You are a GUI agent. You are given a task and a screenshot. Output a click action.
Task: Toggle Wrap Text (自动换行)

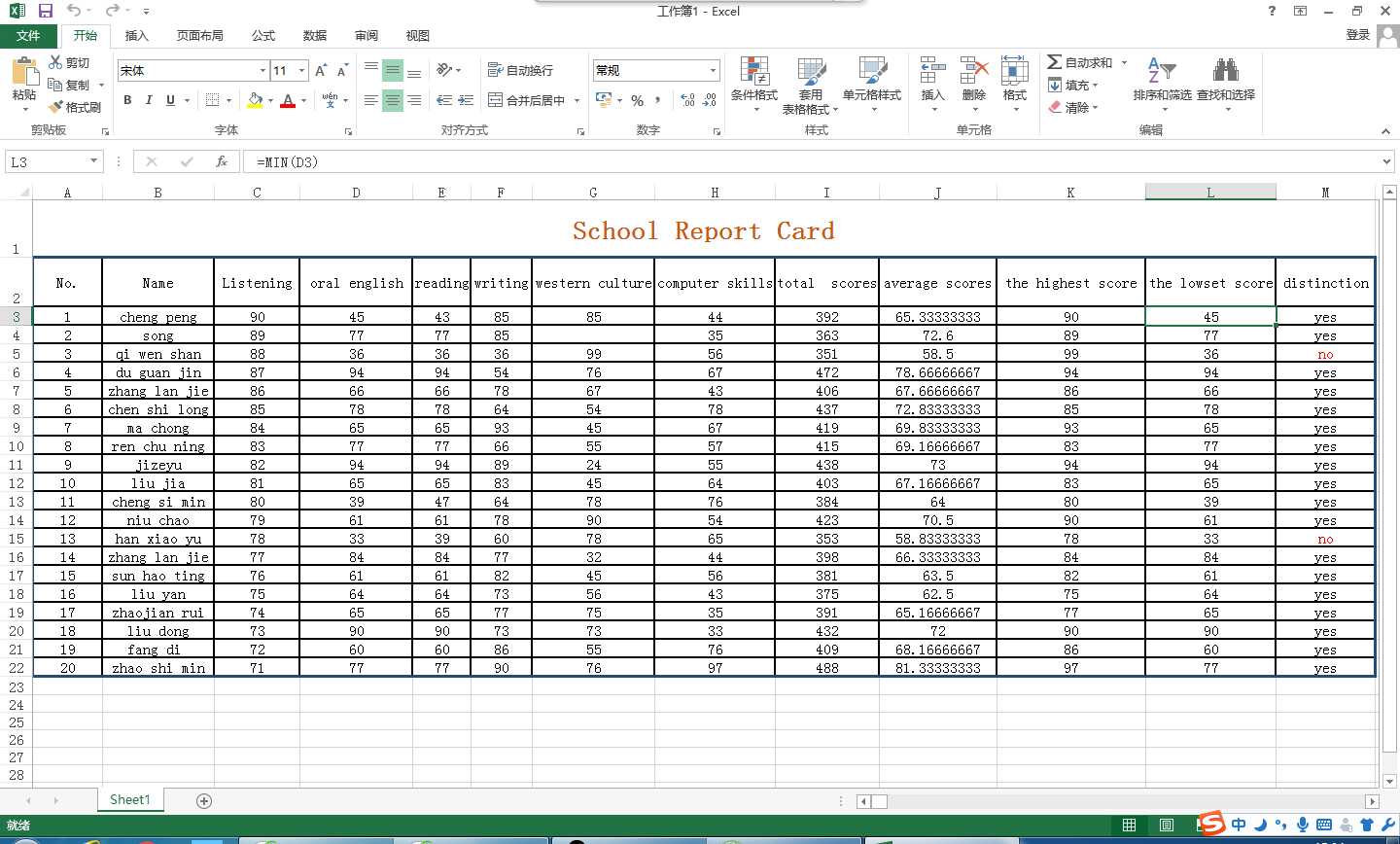coord(521,70)
